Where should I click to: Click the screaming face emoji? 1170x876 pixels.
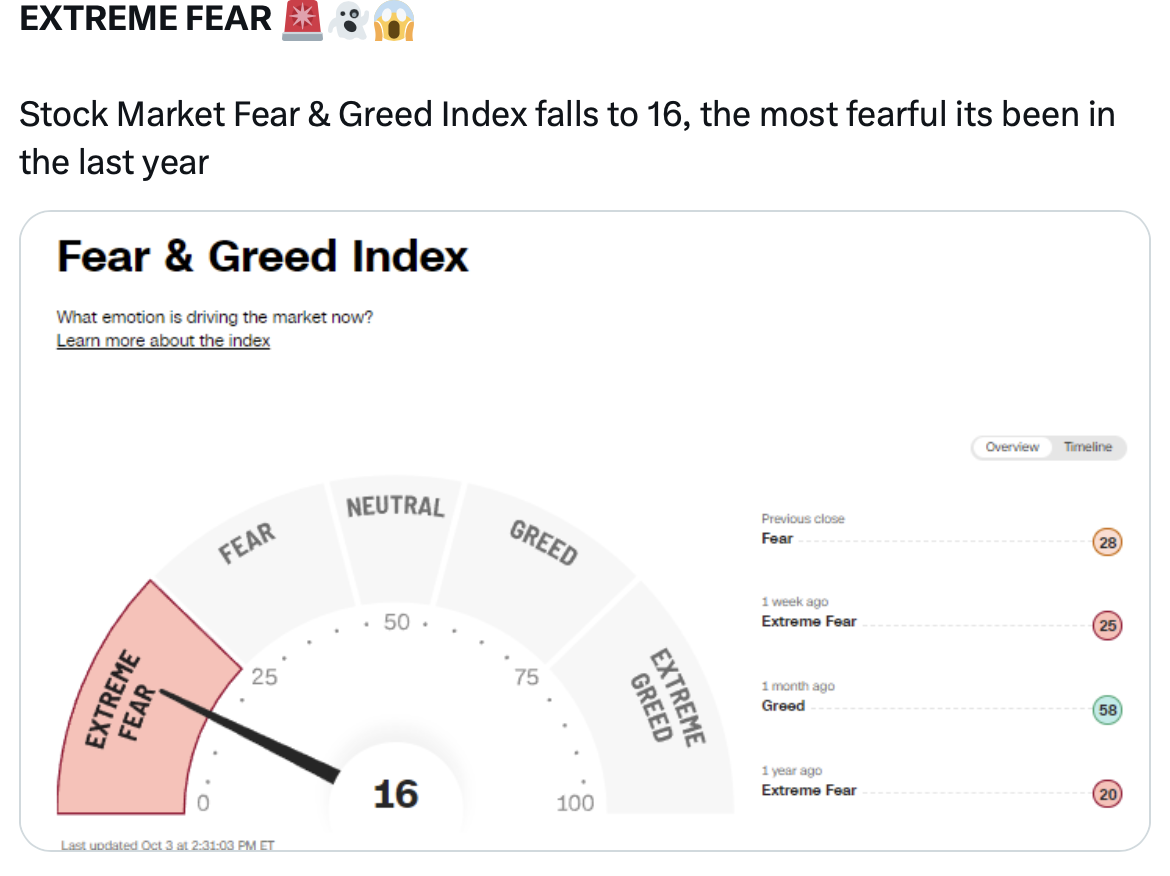click(x=393, y=21)
